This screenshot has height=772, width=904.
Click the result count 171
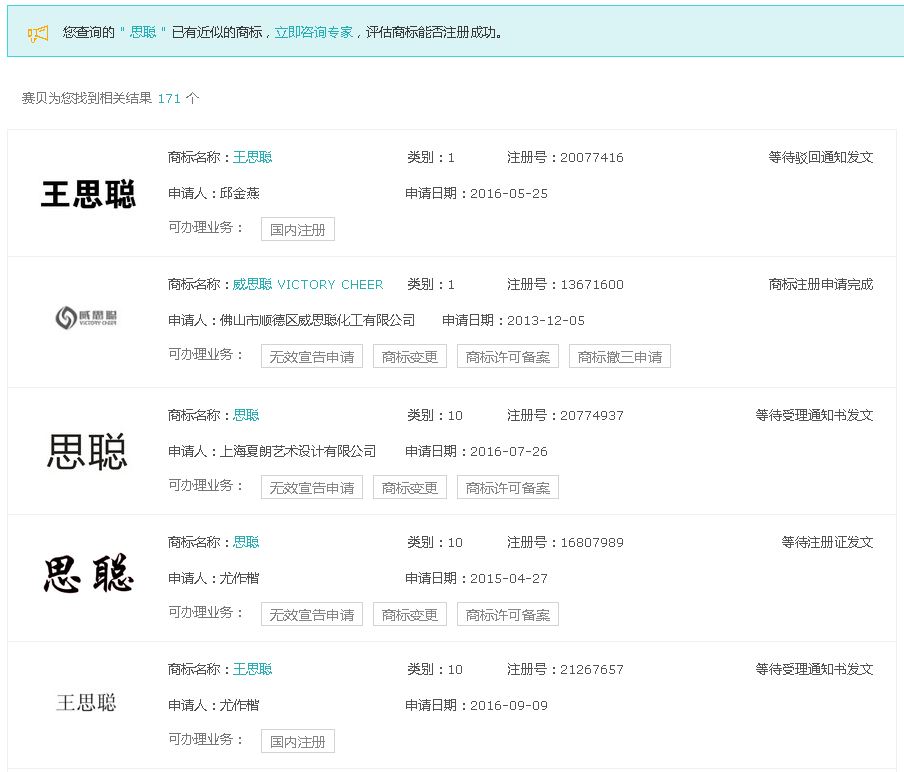click(169, 99)
